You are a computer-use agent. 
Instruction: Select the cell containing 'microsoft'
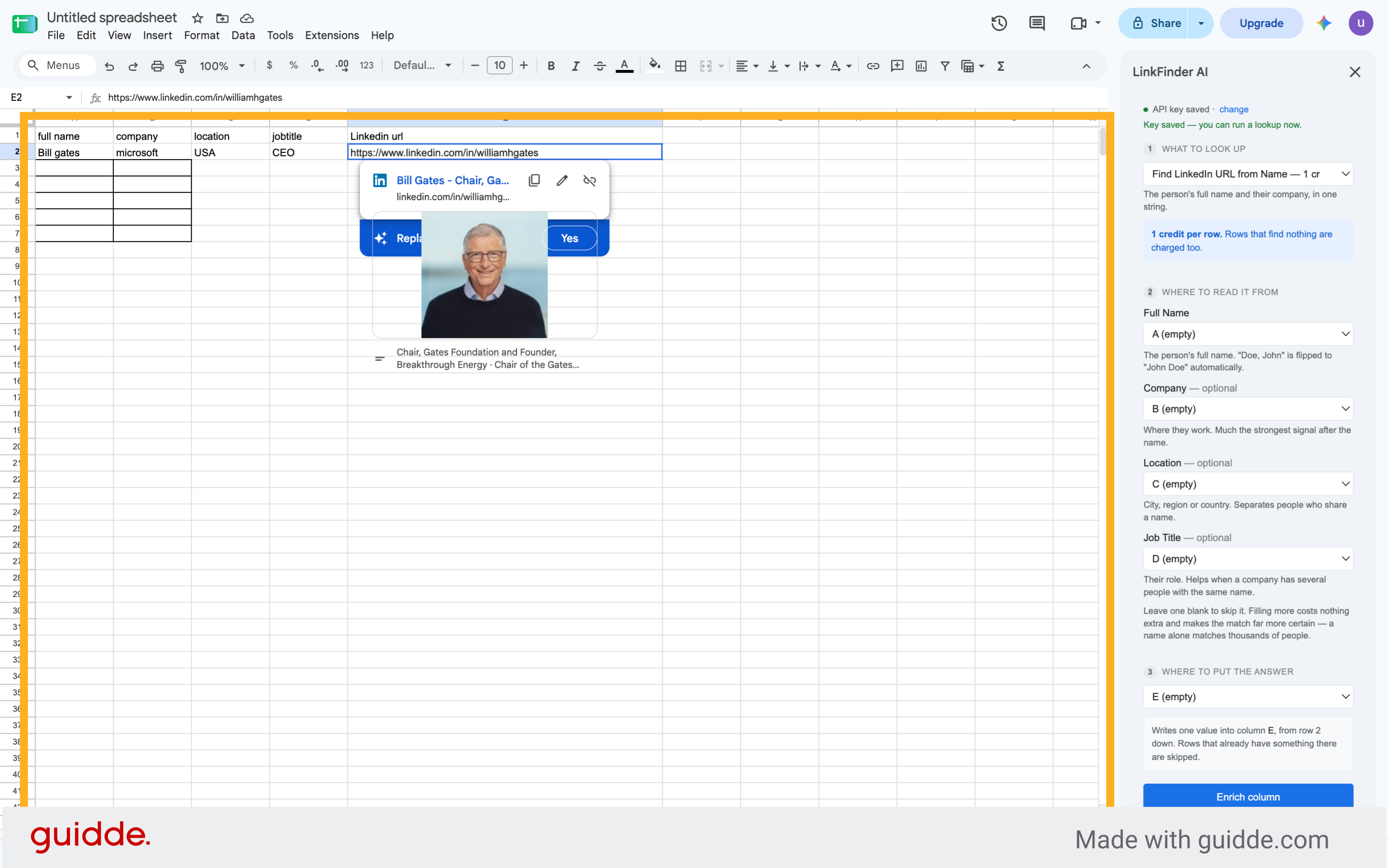coord(152,152)
